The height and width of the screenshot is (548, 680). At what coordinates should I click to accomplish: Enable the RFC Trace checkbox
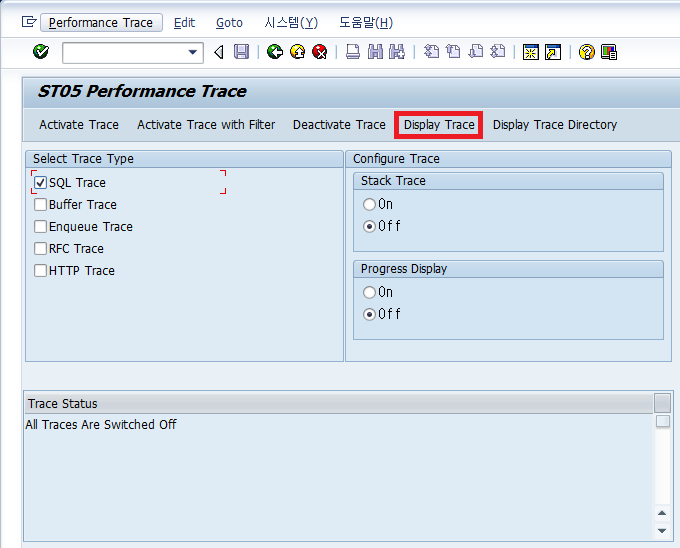point(40,248)
